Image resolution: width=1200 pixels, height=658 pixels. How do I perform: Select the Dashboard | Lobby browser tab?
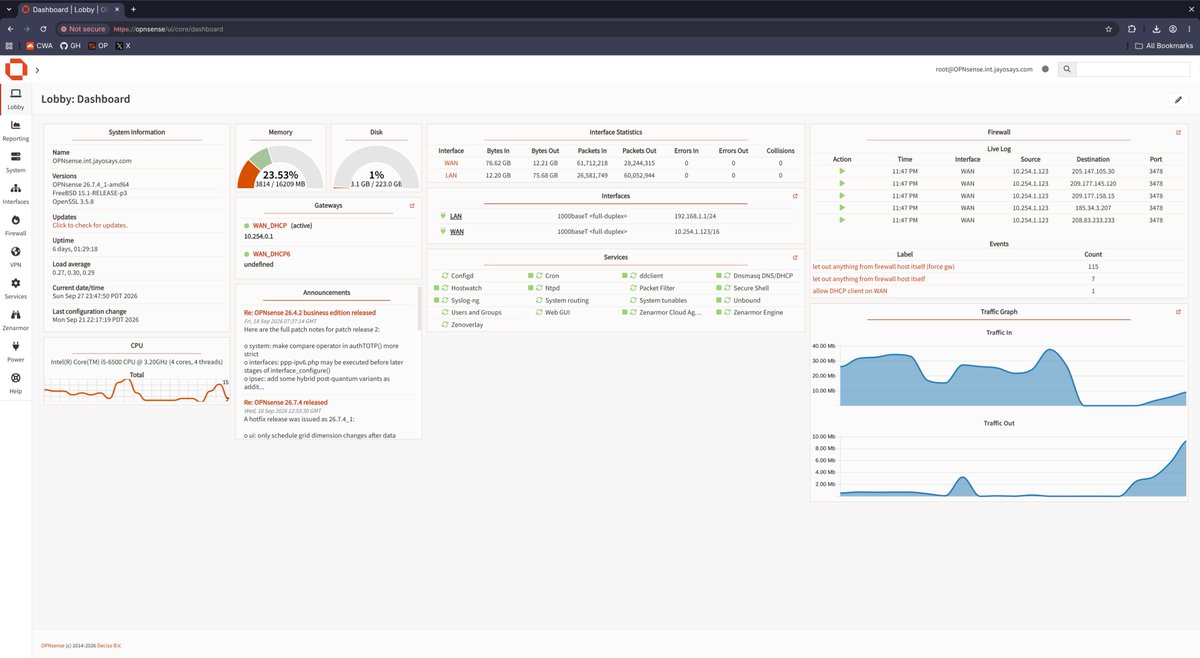[x=72, y=9]
